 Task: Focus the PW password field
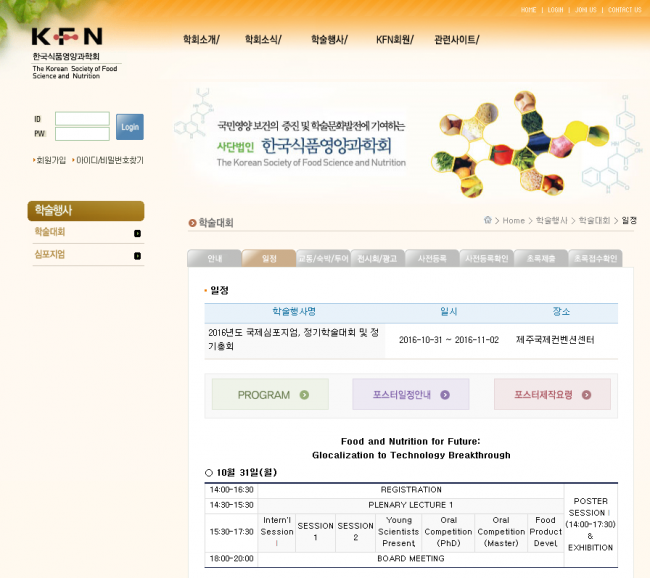[x=82, y=134]
